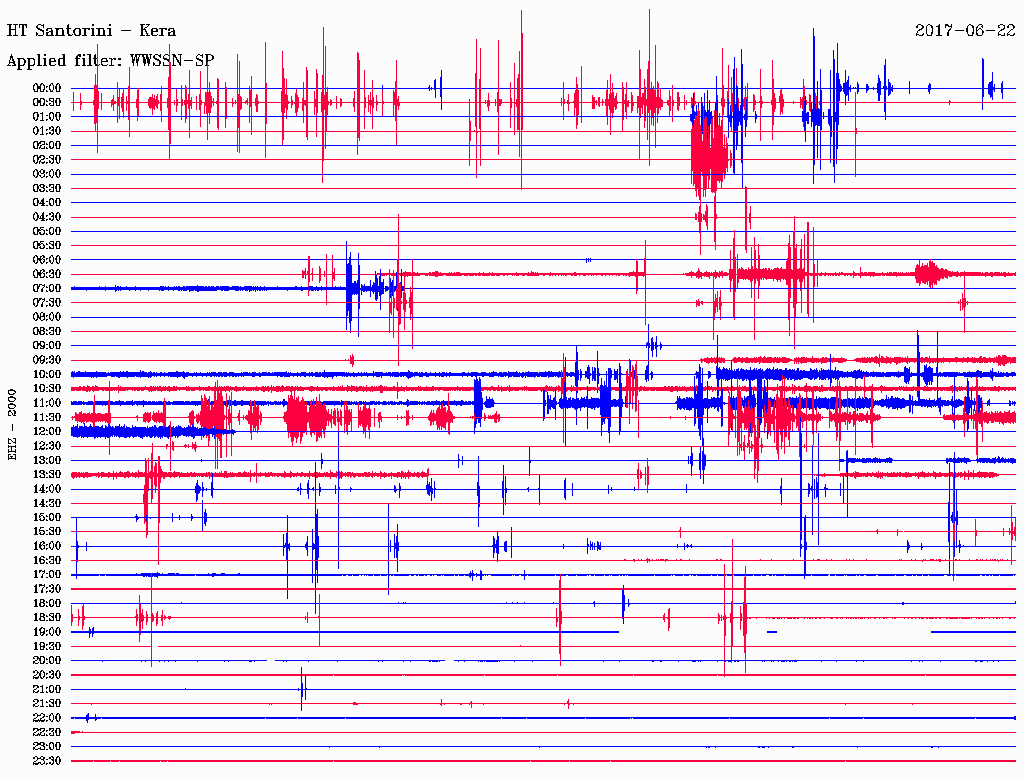
Task: Select the 03:00 time label
Action: 47,174
